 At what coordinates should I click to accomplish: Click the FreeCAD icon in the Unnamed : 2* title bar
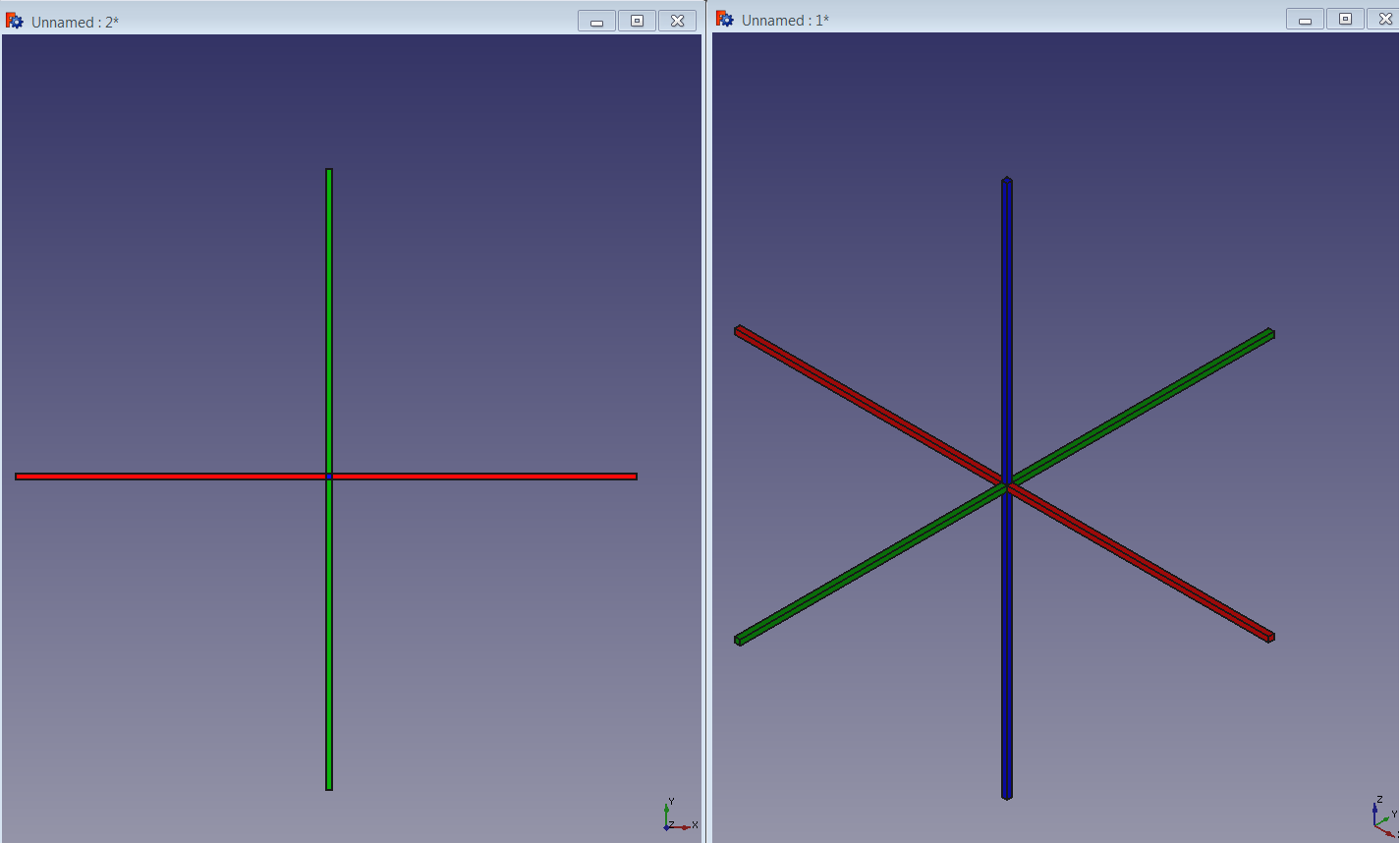pyautogui.click(x=14, y=20)
